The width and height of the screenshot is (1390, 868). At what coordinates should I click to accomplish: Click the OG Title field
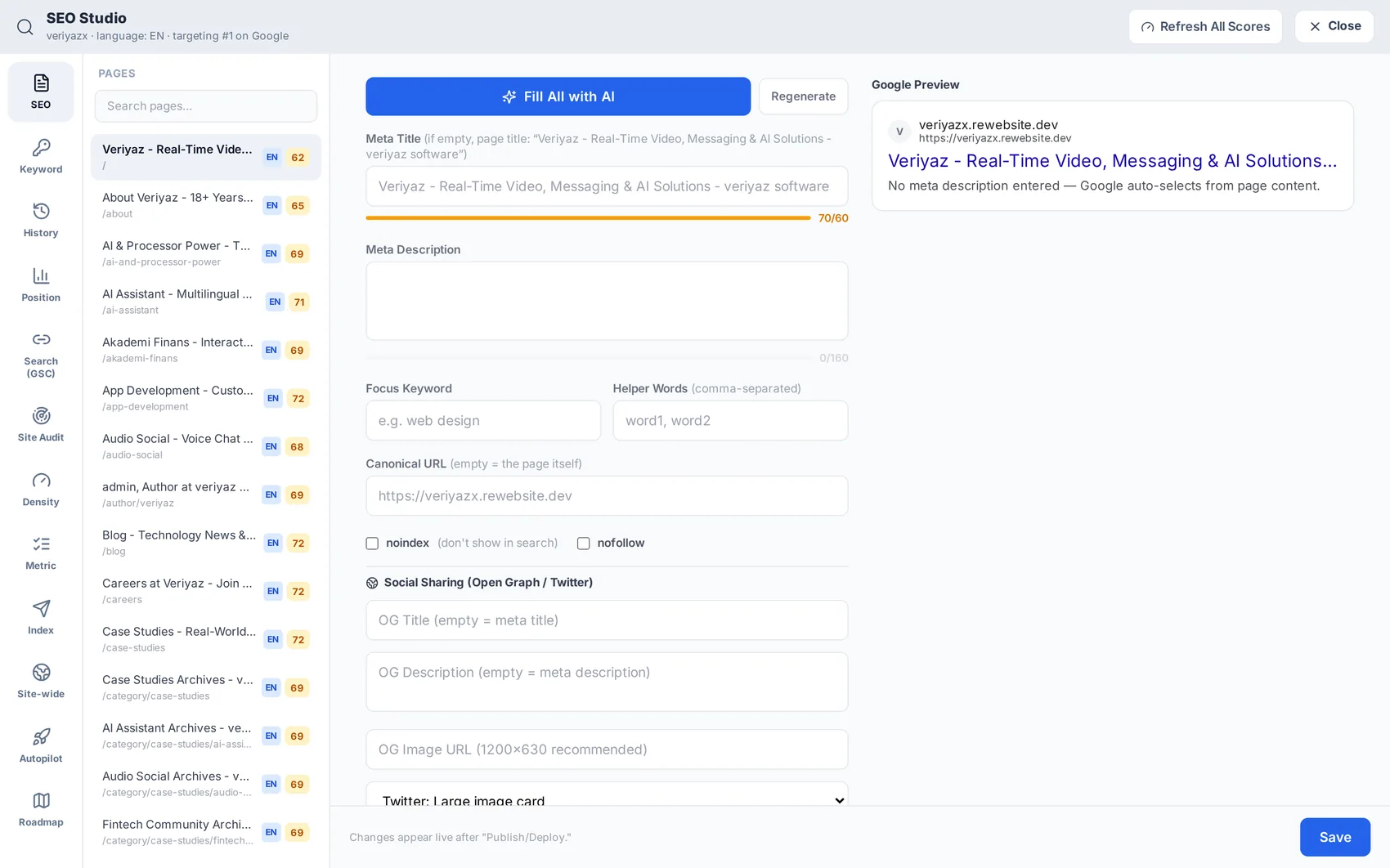(x=607, y=620)
